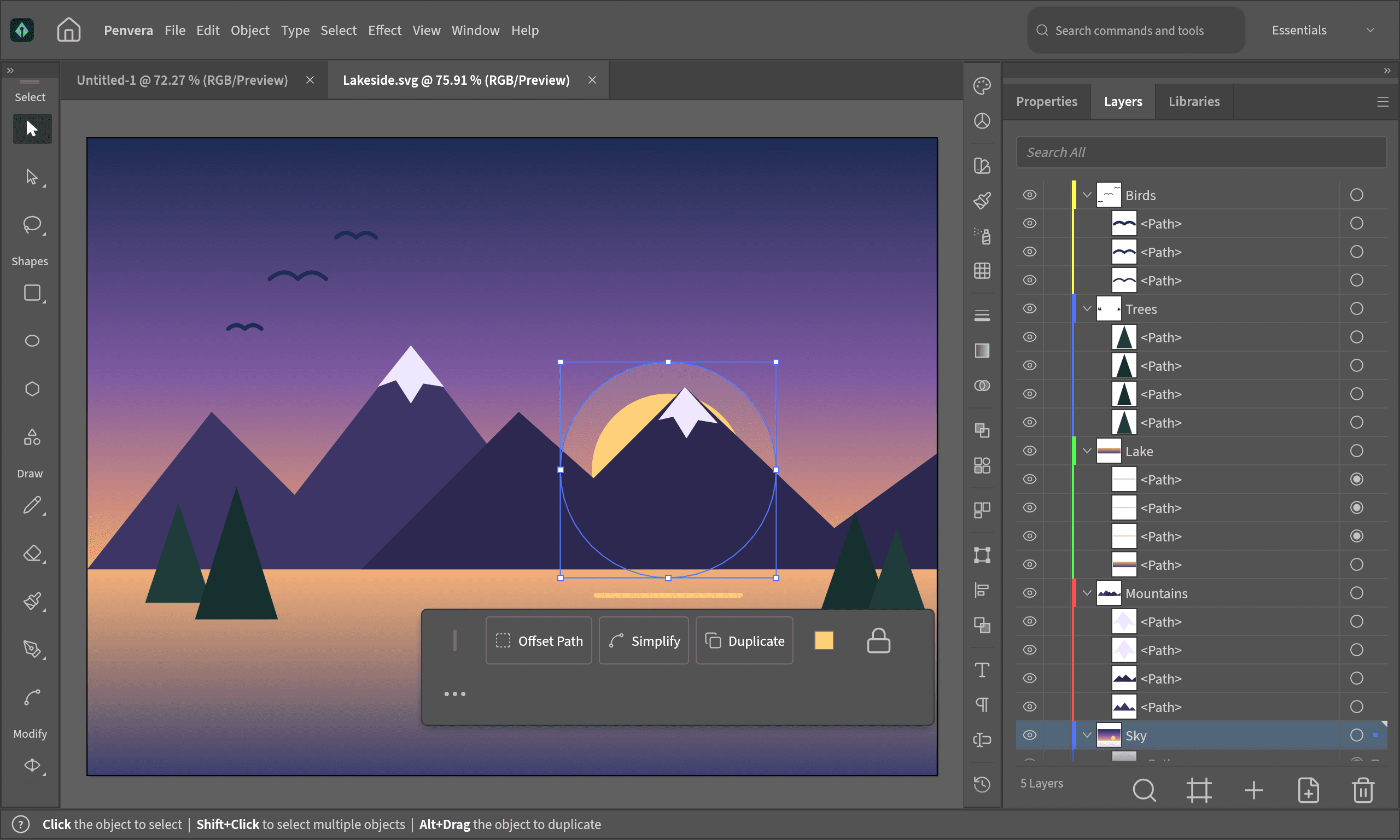Click the Offset Path button
This screenshot has height=840, width=1400.
(538, 640)
